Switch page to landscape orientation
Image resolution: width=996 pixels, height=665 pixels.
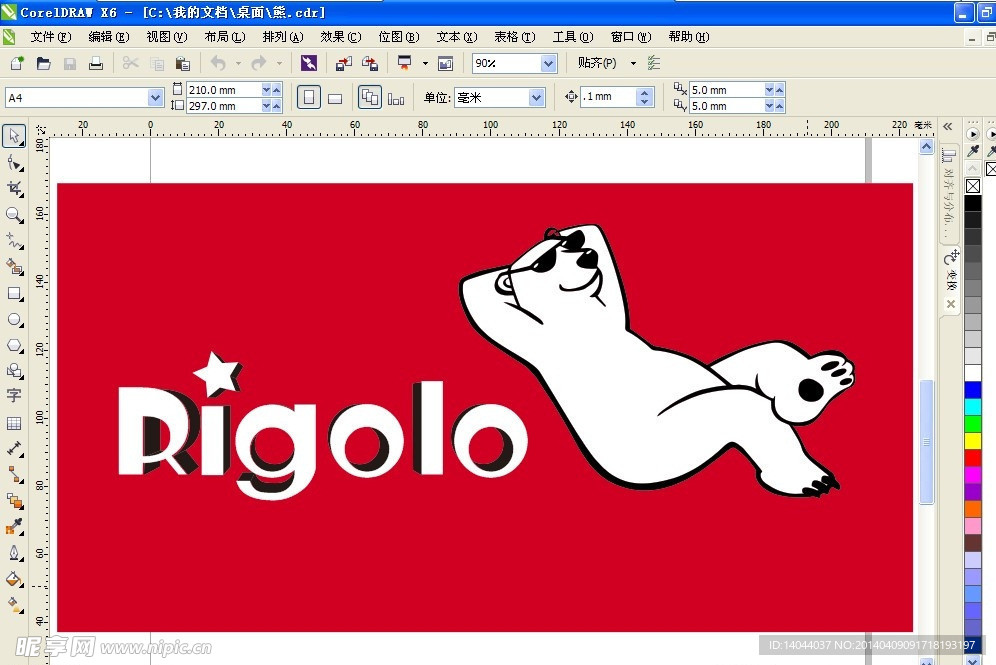tap(335, 98)
